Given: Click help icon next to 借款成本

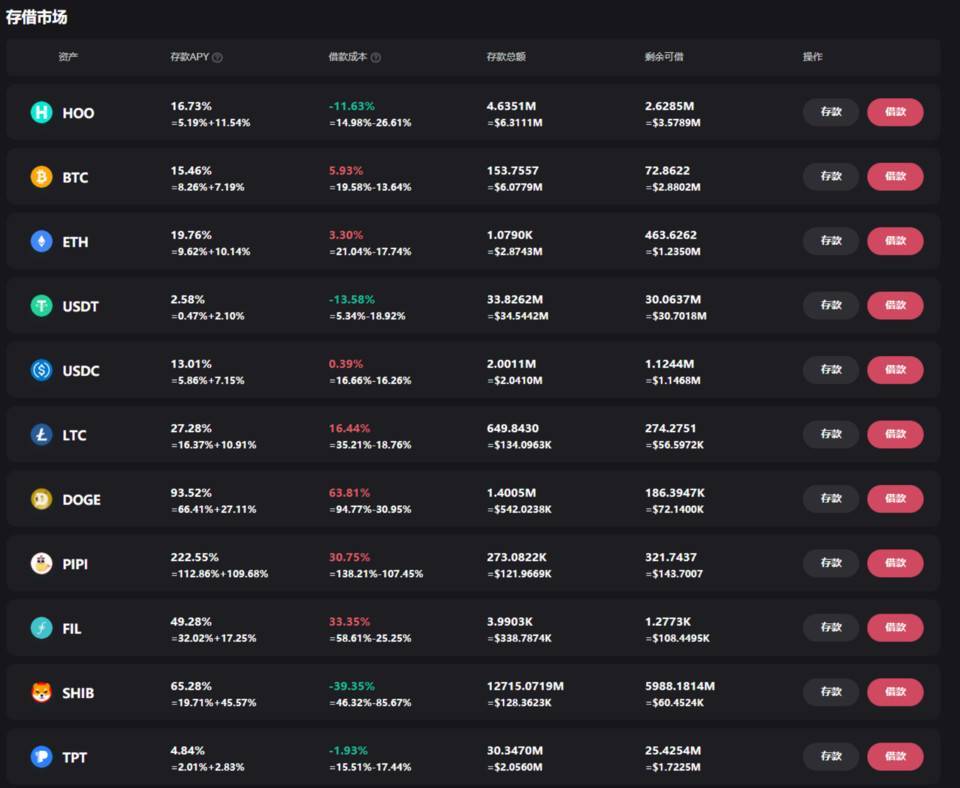Looking at the screenshot, I should point(376,58).
